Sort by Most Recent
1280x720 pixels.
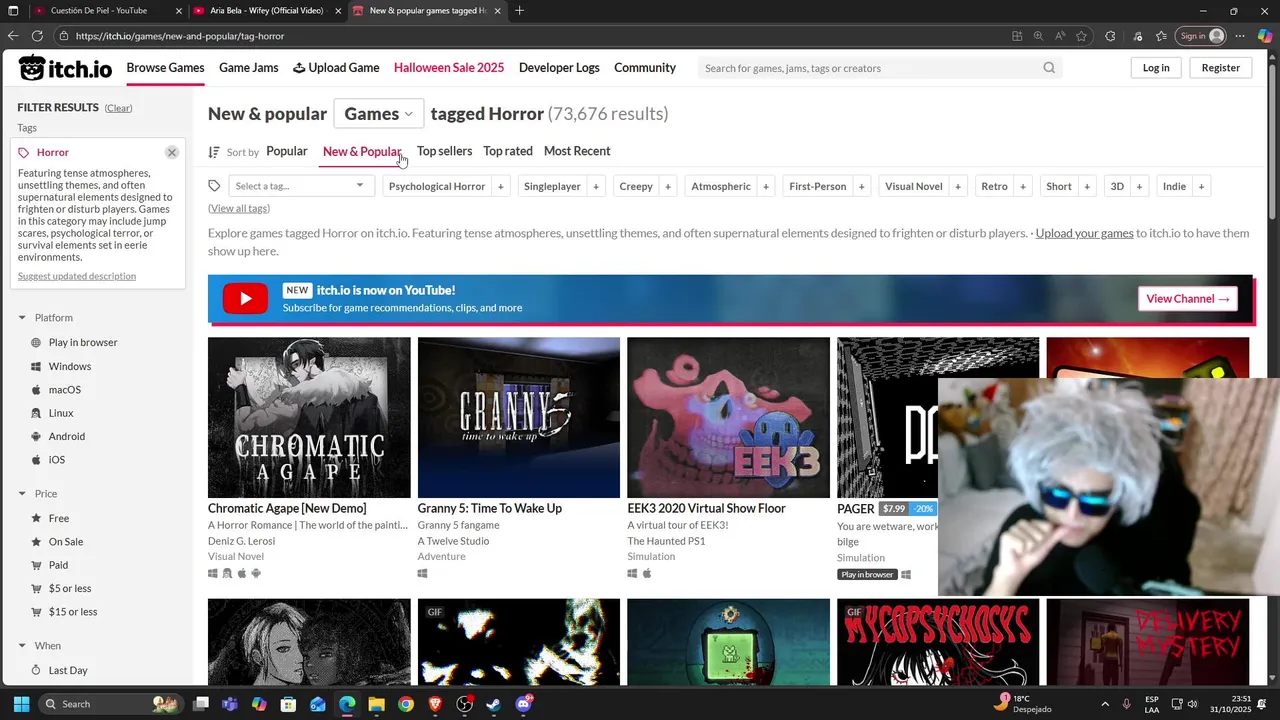577,151
